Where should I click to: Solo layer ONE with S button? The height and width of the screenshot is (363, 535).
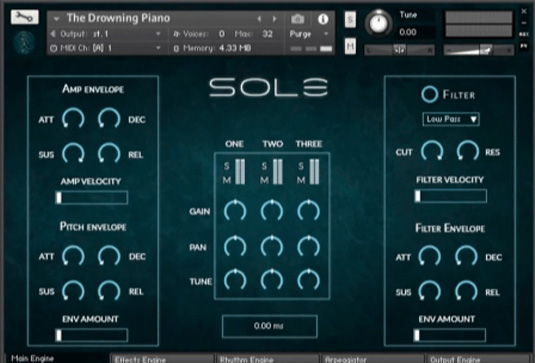pos(227,166)
